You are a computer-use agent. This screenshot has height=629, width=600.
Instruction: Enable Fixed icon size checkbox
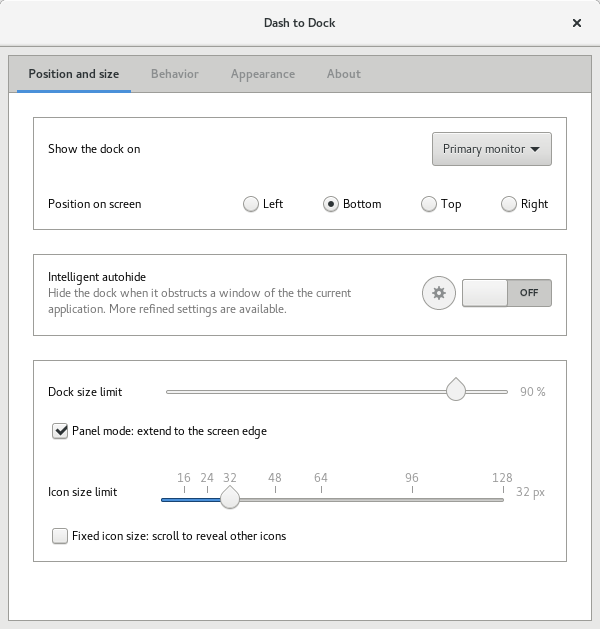[60, 536]
